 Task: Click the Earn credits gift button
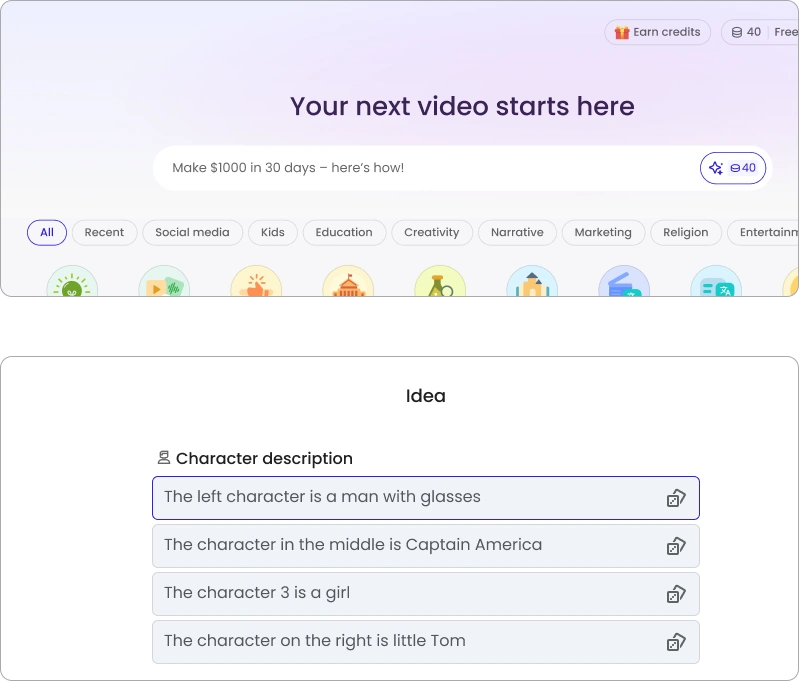(657, 32)
